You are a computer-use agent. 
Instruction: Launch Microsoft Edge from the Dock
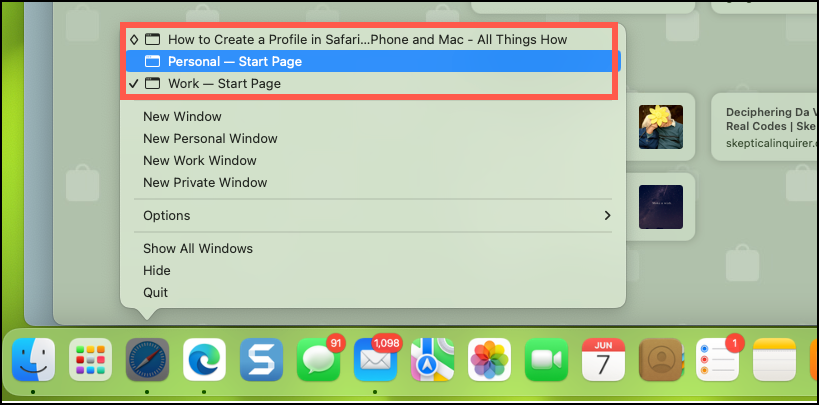tap(204, 359)
